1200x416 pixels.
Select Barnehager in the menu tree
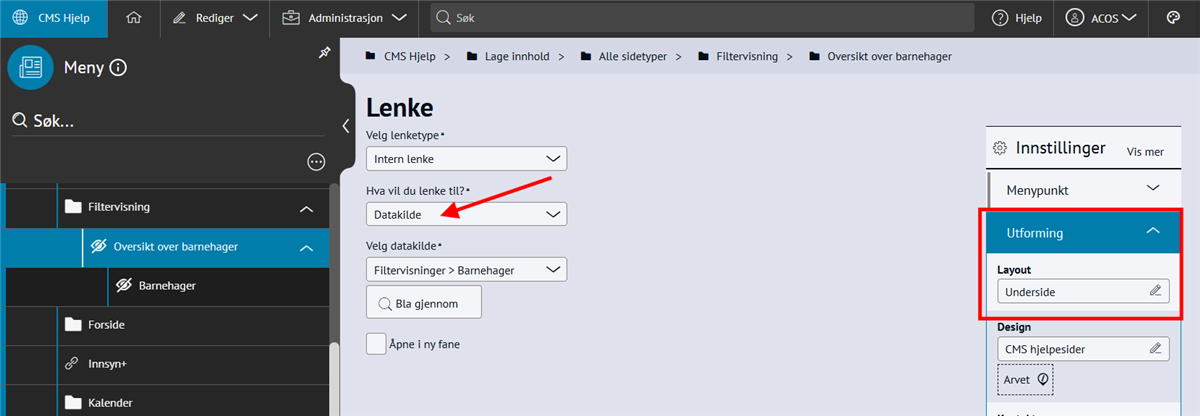pyautogui.click(x=166, y=285)
